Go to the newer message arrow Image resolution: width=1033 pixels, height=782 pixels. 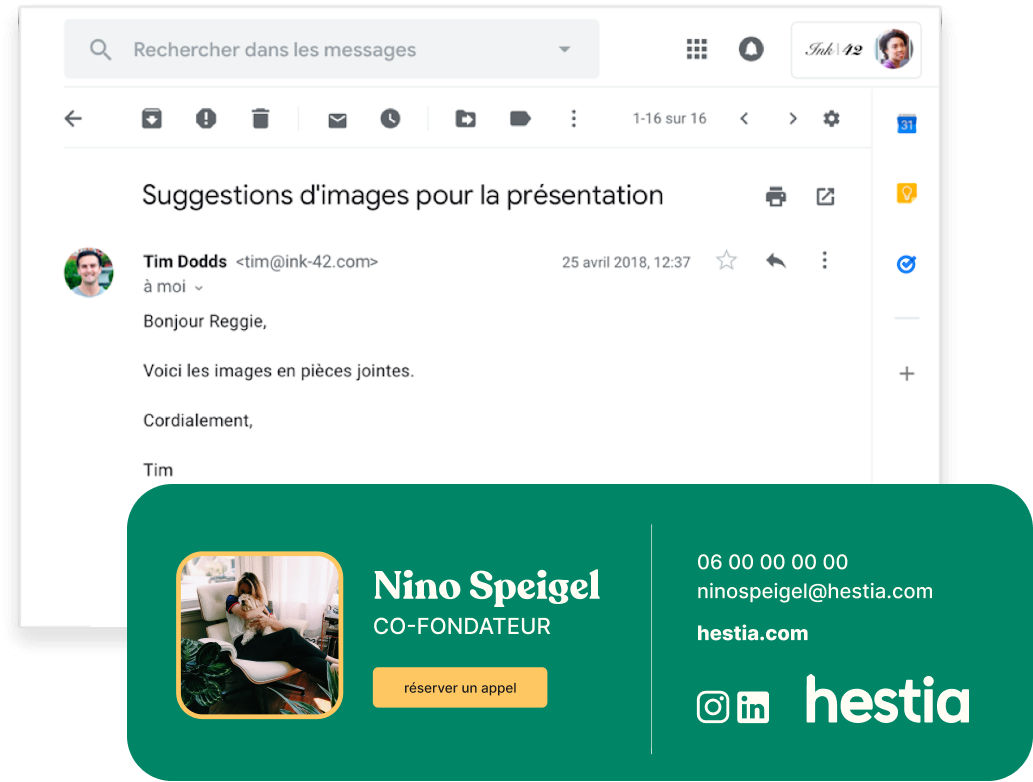tap(744, 119)
